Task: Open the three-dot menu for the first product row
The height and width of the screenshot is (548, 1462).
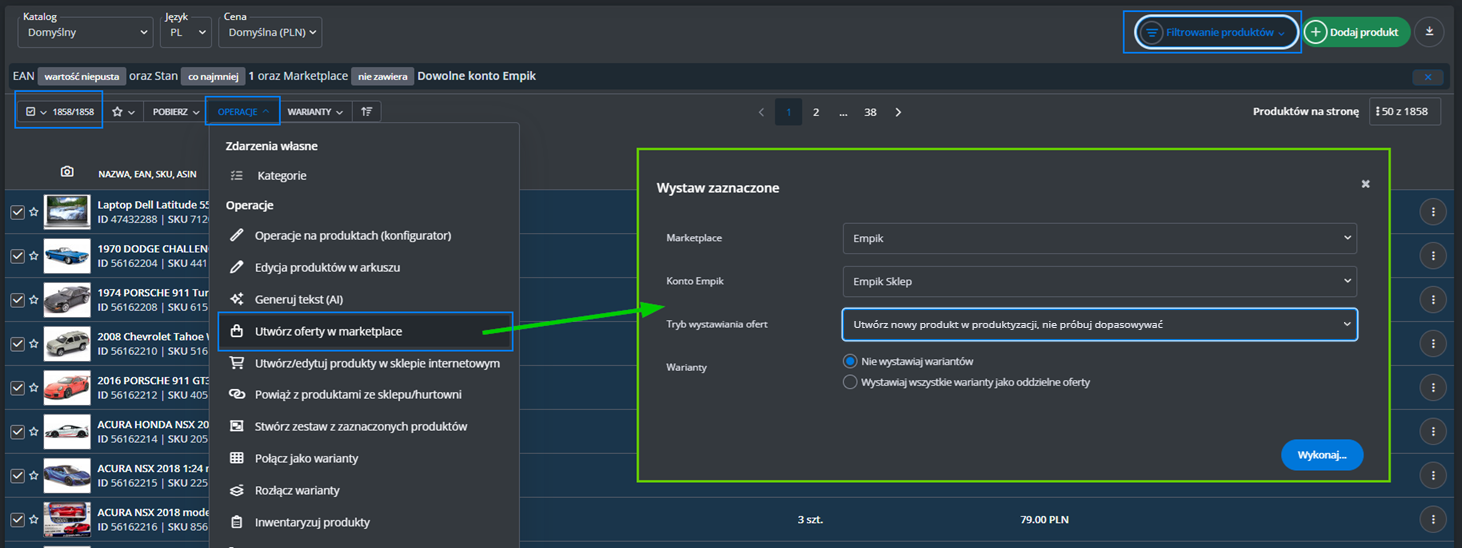Action: tap(1433, 212)
